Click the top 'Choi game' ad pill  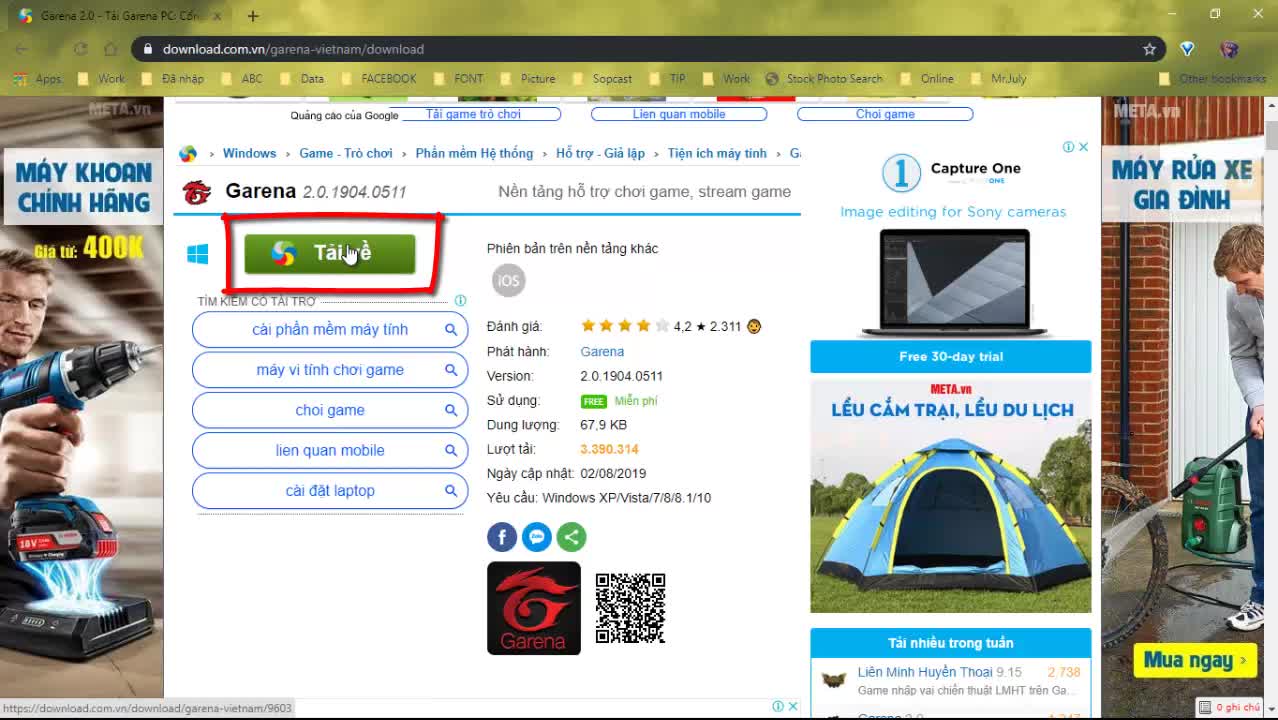885,114
